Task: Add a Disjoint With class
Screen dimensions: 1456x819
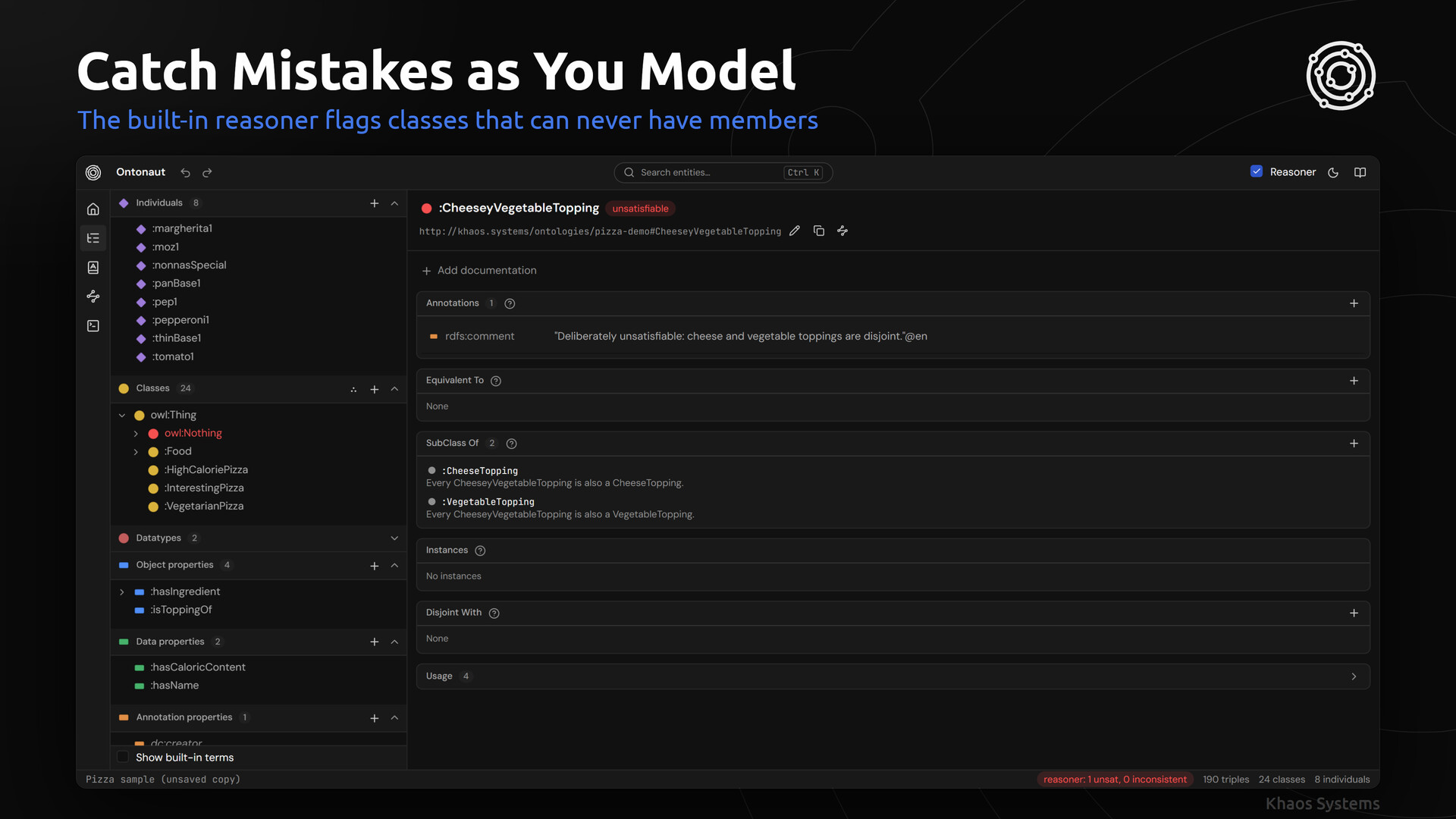Action: click(x=1354, y=613)
